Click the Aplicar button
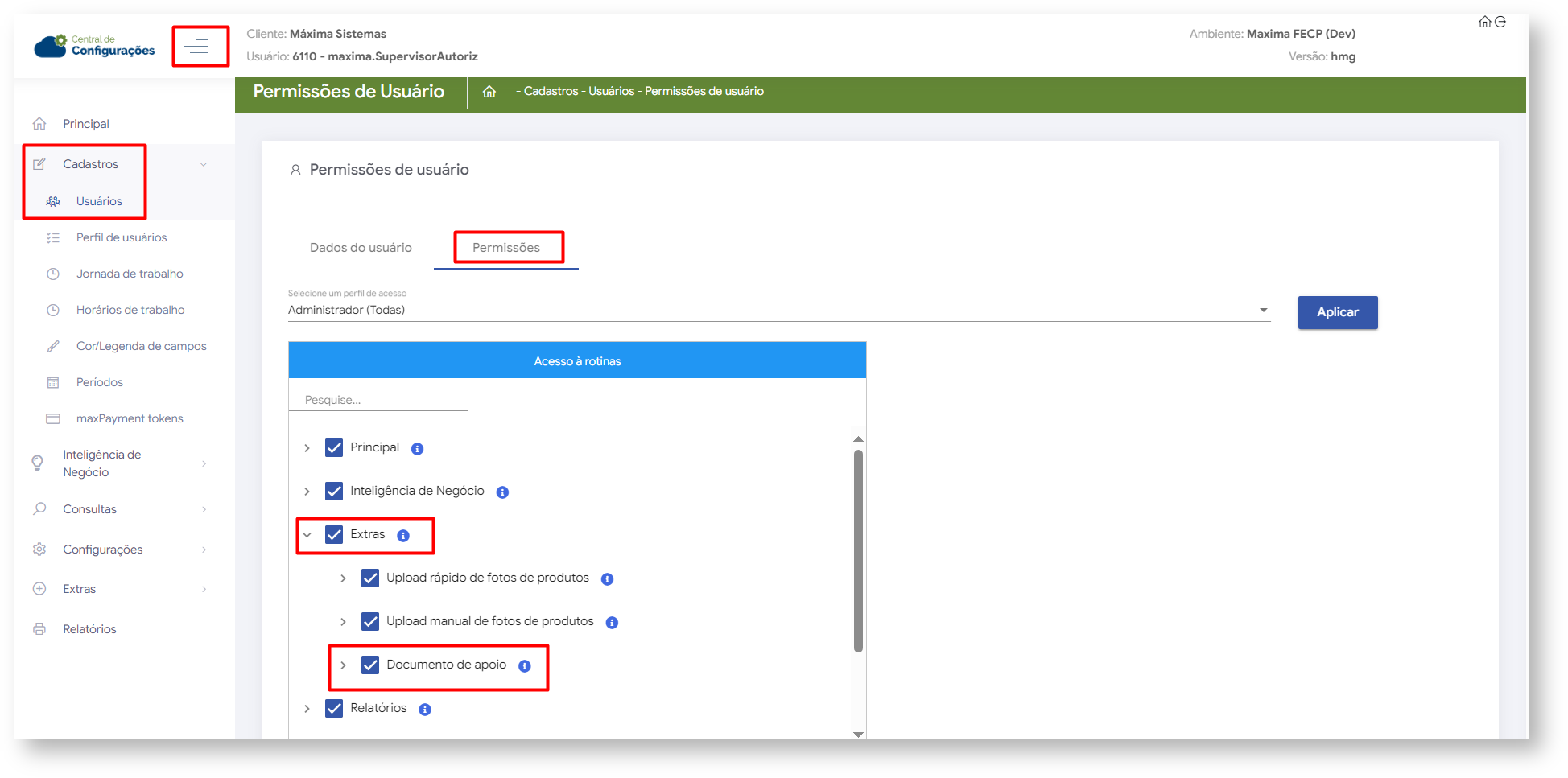1568x778 pixels. (x=1338, y=312)
